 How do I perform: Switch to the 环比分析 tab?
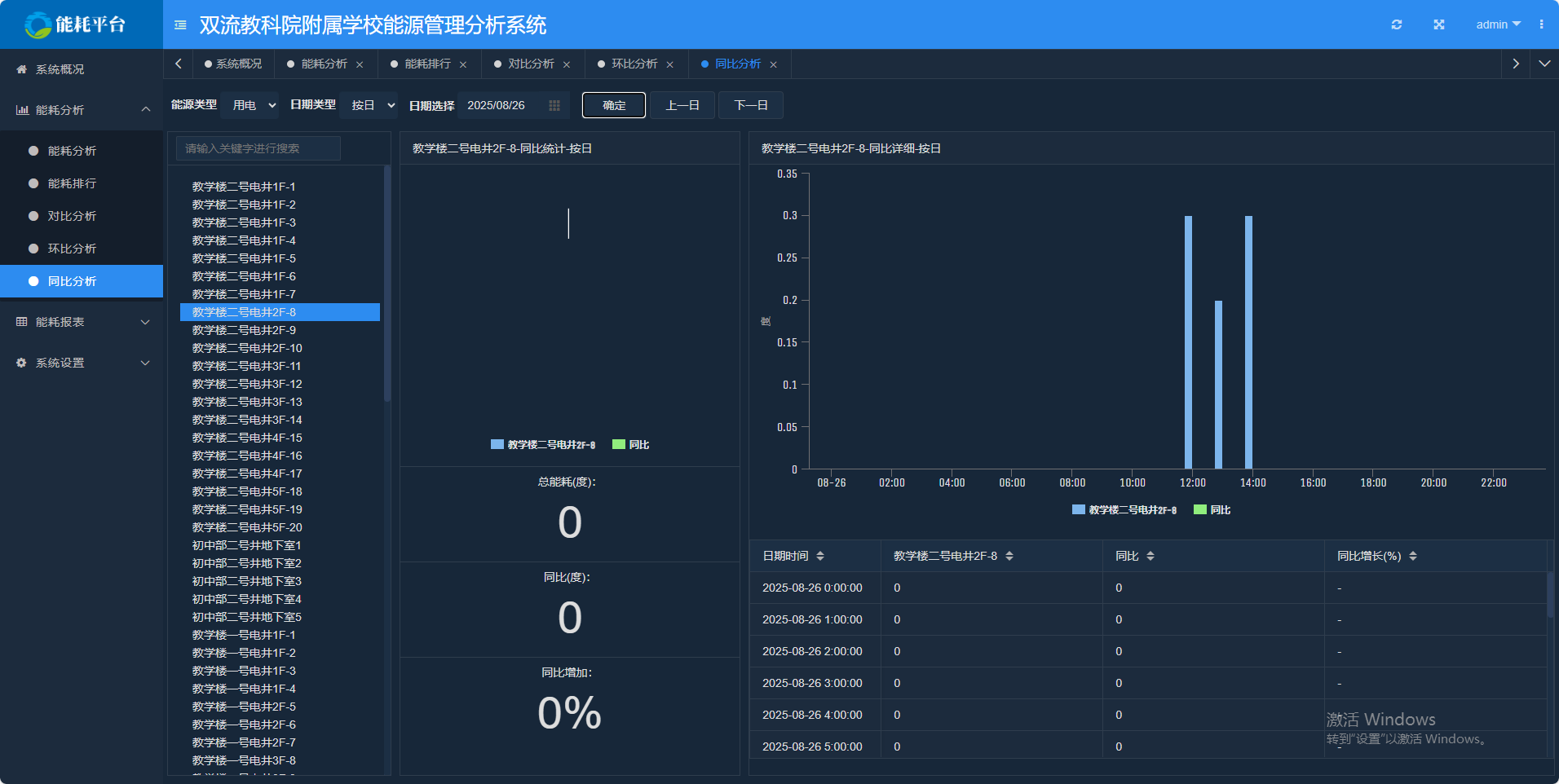pos(634,64)
